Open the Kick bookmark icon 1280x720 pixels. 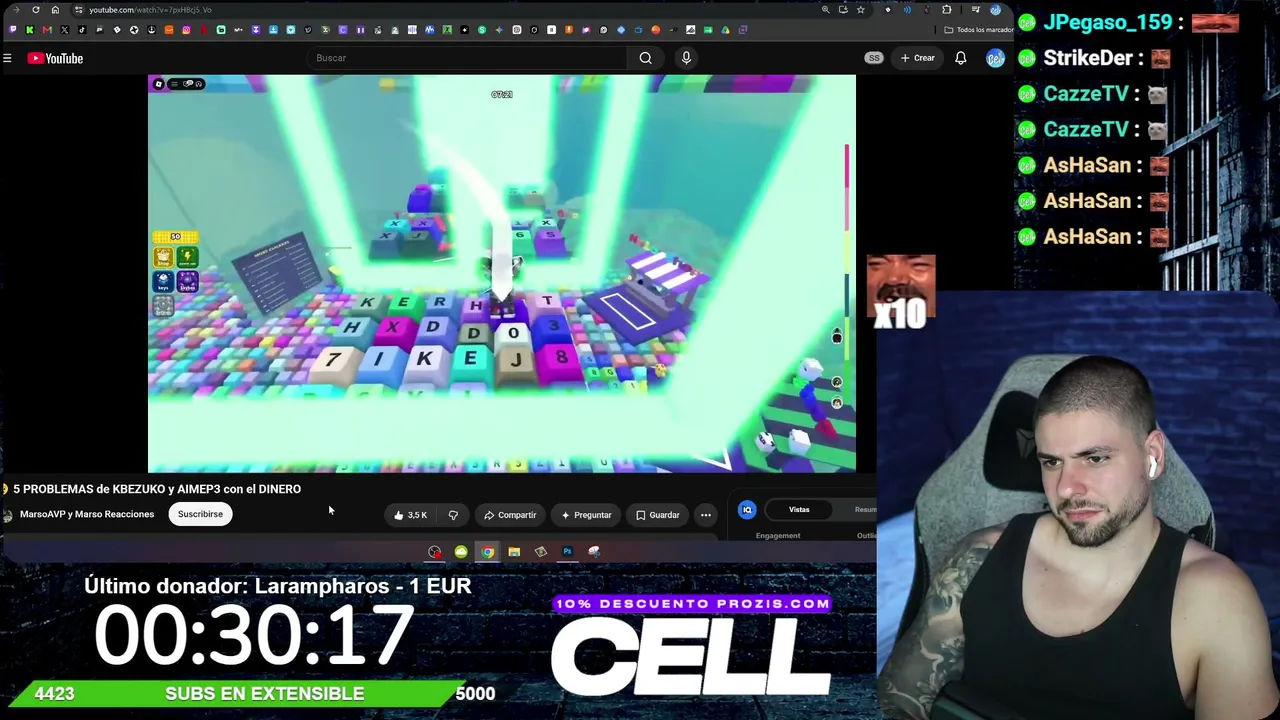click(30, 30)
